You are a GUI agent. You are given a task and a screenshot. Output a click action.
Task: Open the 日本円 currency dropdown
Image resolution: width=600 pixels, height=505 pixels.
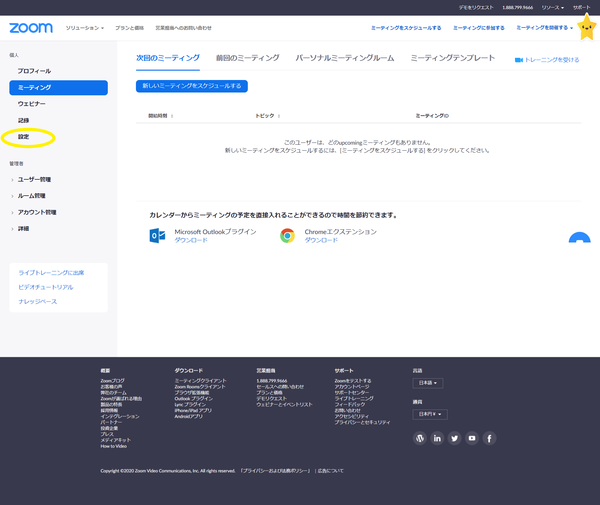click(x=430, y=414)
